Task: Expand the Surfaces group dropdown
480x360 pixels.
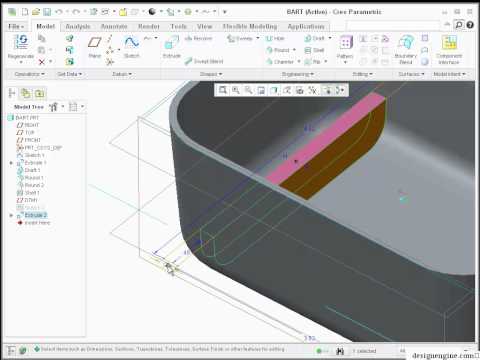Action: pos(411,74)
